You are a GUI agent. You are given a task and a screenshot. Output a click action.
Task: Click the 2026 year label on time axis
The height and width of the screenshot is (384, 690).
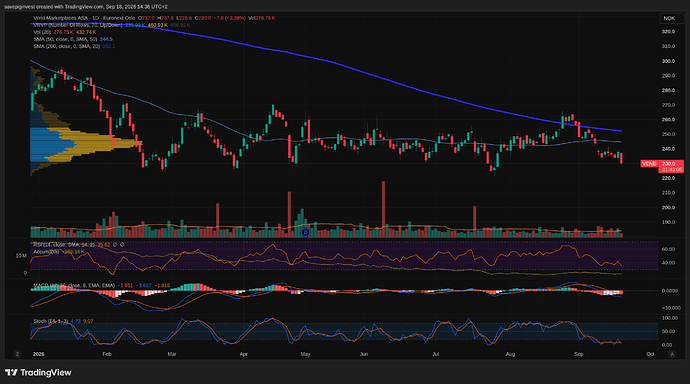coord(39,354)
